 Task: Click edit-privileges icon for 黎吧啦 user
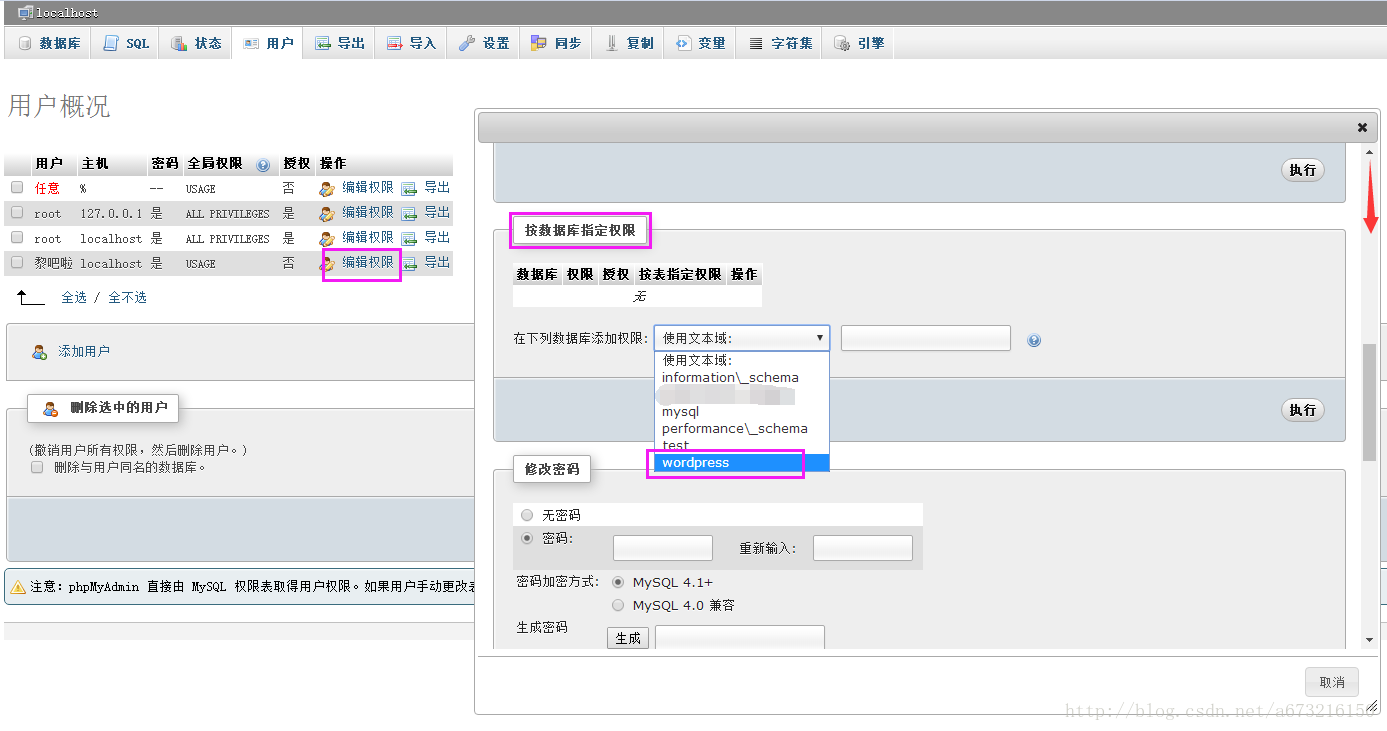coord(327,263)
